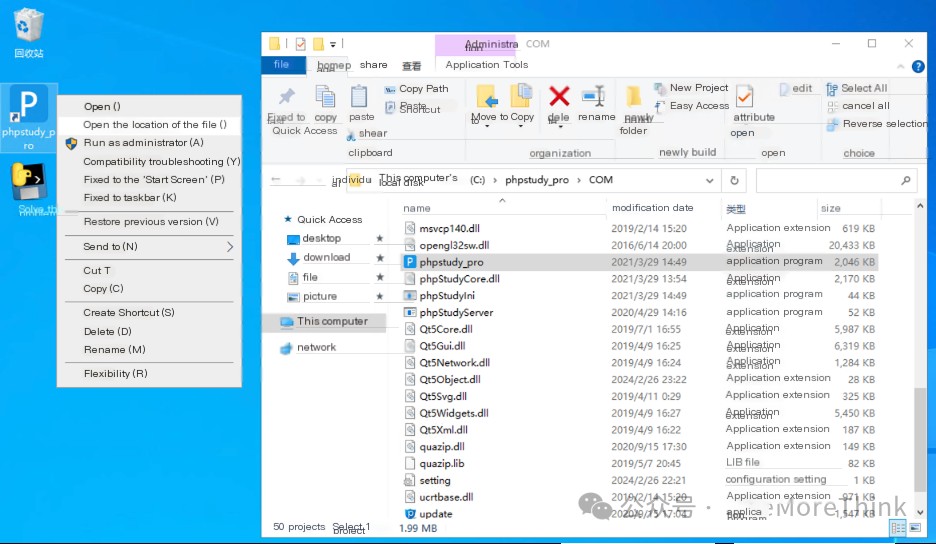
Task: Click the new folder icon
Action: (x=633, y=97)
